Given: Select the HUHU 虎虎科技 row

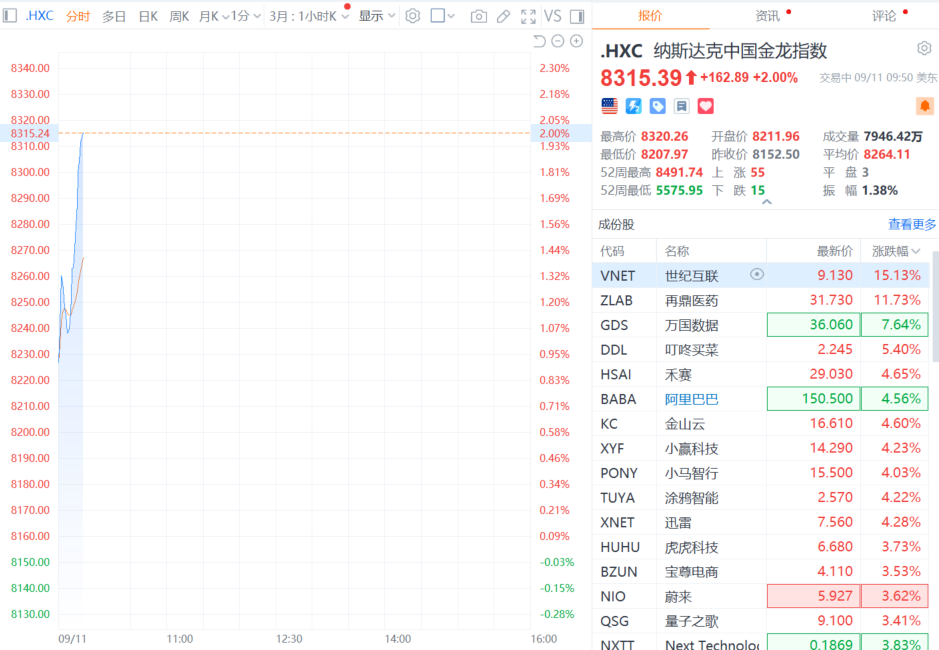Looking at the screenshot, I should coord(761,546).
